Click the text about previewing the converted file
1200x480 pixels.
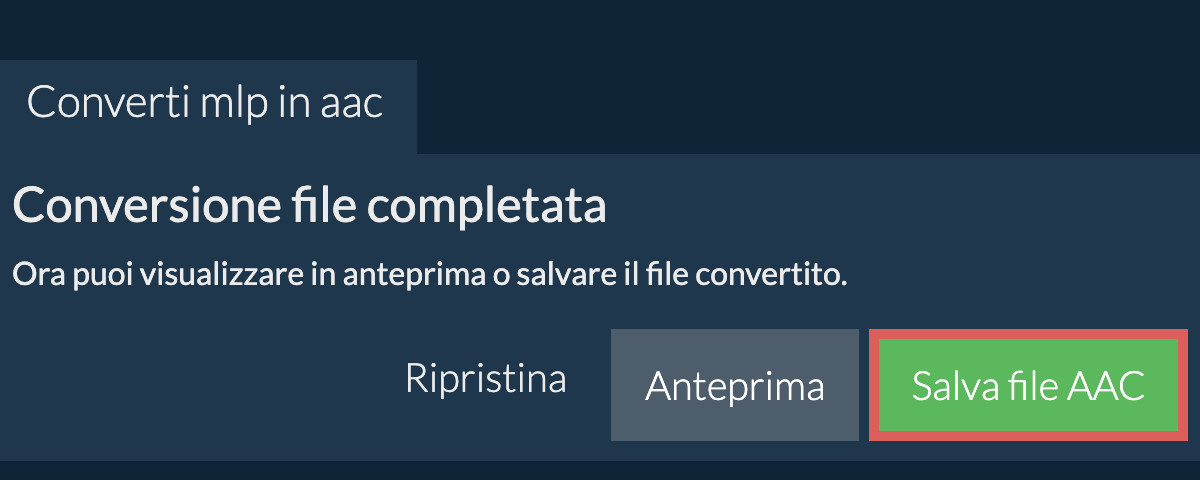click(x=429, y=273)
